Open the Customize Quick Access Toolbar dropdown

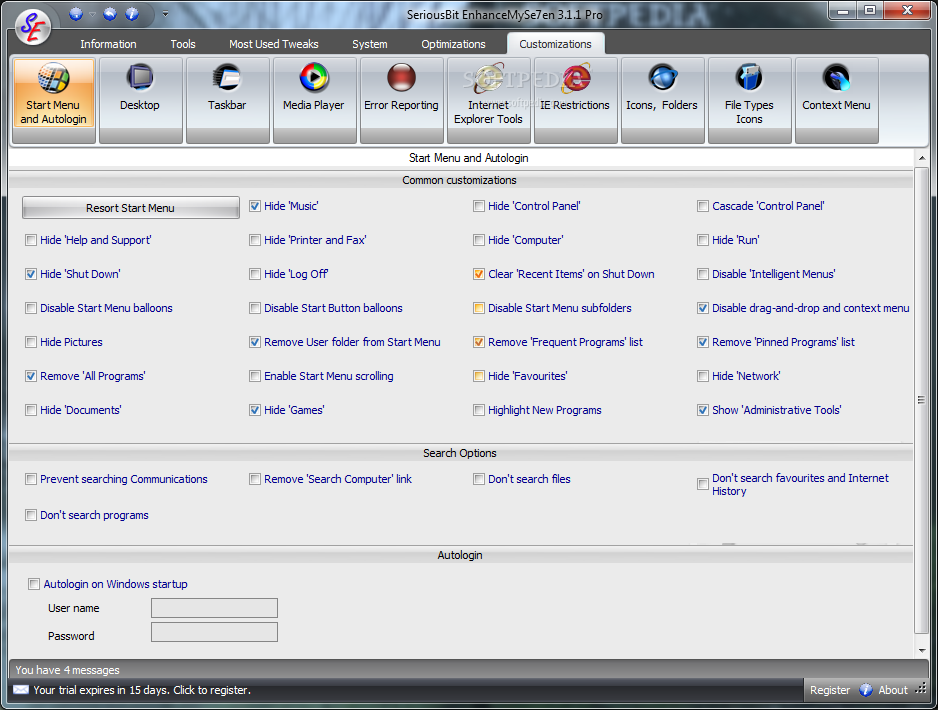165,14
